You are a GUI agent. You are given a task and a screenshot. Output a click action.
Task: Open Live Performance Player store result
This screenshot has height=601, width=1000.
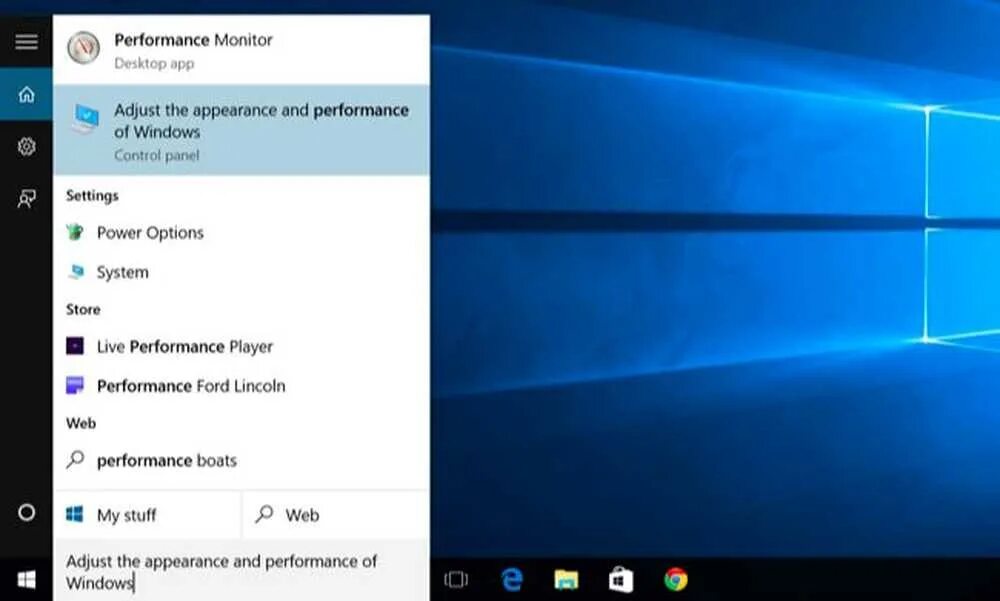[x=241, y=346]
